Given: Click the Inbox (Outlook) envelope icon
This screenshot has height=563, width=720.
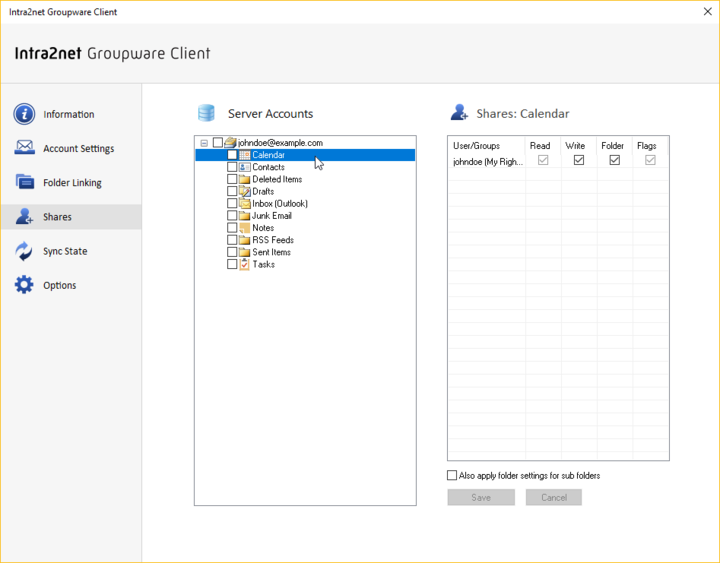Looking at the screenshot, I should point(245,203).
